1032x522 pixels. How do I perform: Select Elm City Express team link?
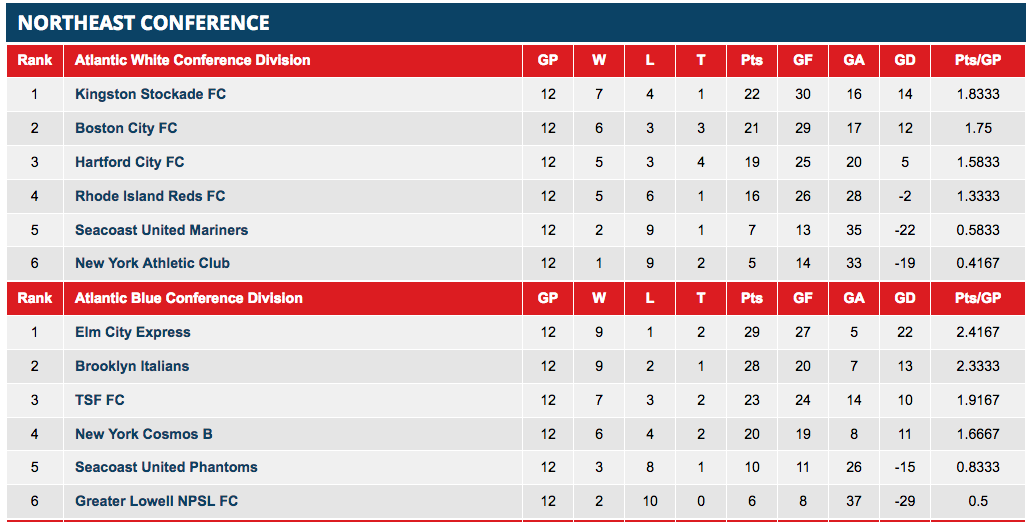tap(132, 332)
